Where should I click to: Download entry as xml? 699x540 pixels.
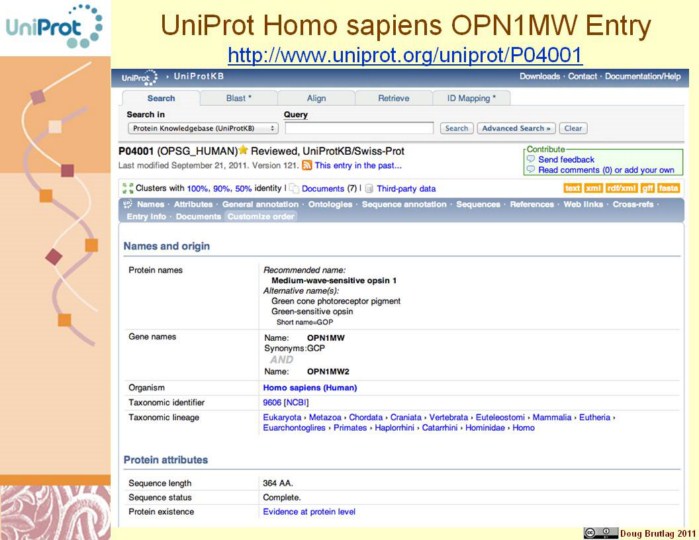coord(593,188)
